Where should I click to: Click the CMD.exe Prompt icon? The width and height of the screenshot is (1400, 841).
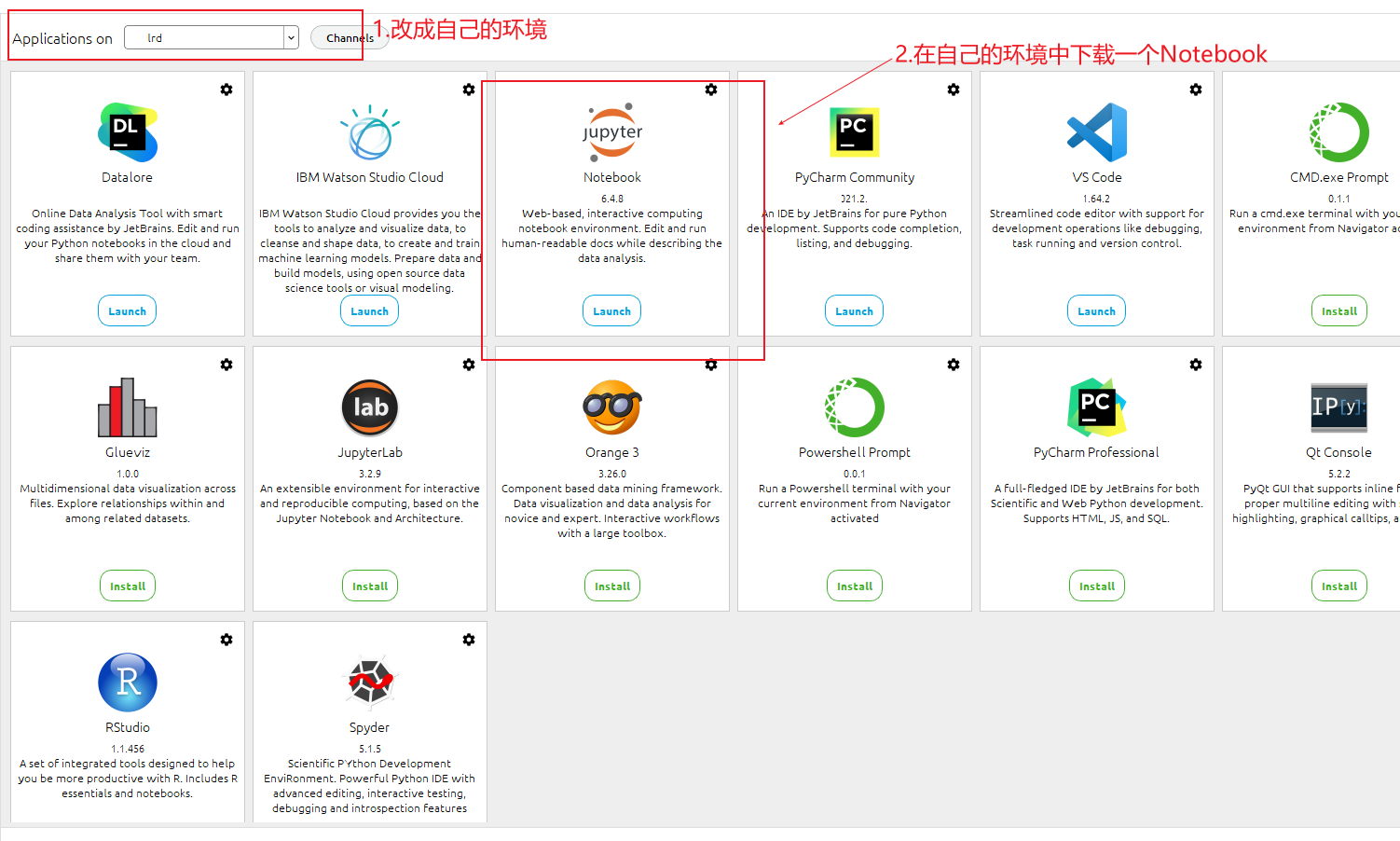(x=1339, y=132)
